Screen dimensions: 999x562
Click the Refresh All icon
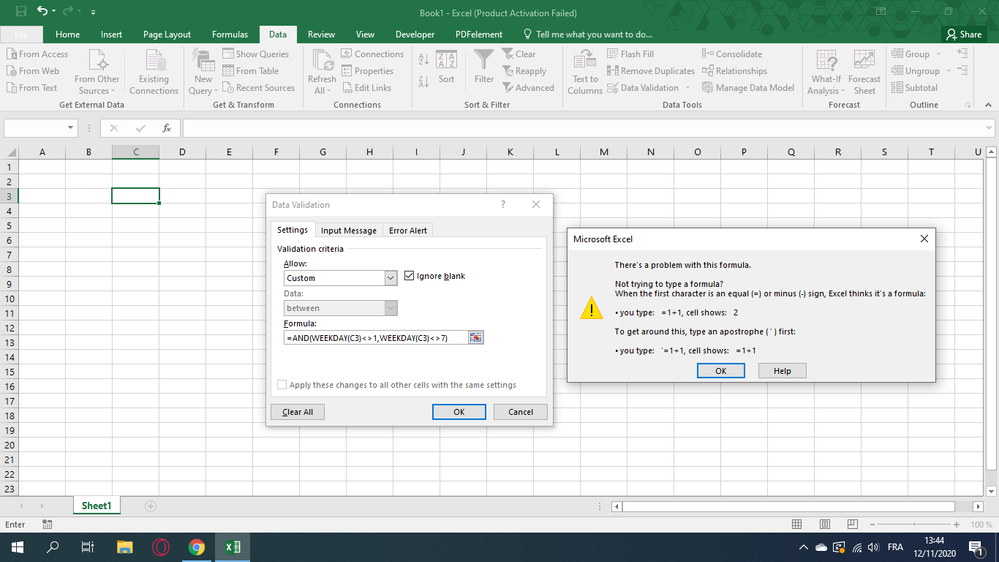pos(322,61)
